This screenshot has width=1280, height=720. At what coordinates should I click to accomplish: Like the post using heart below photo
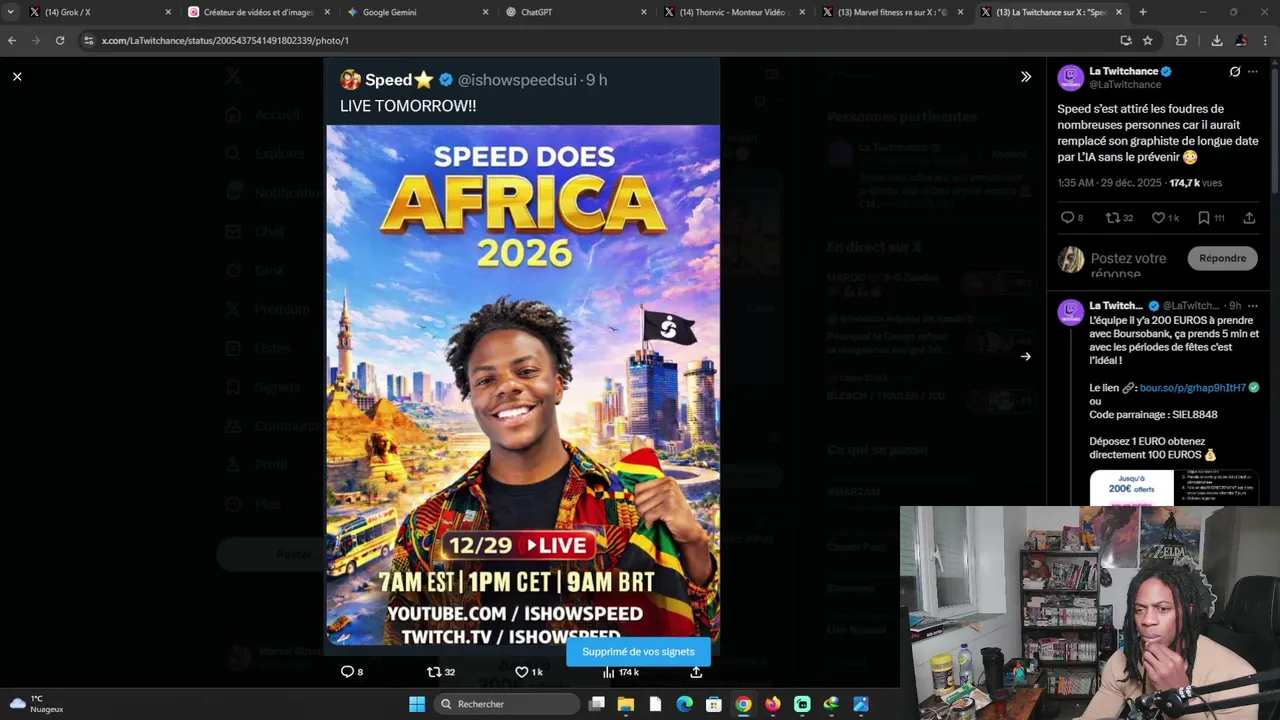coord(521,672)
